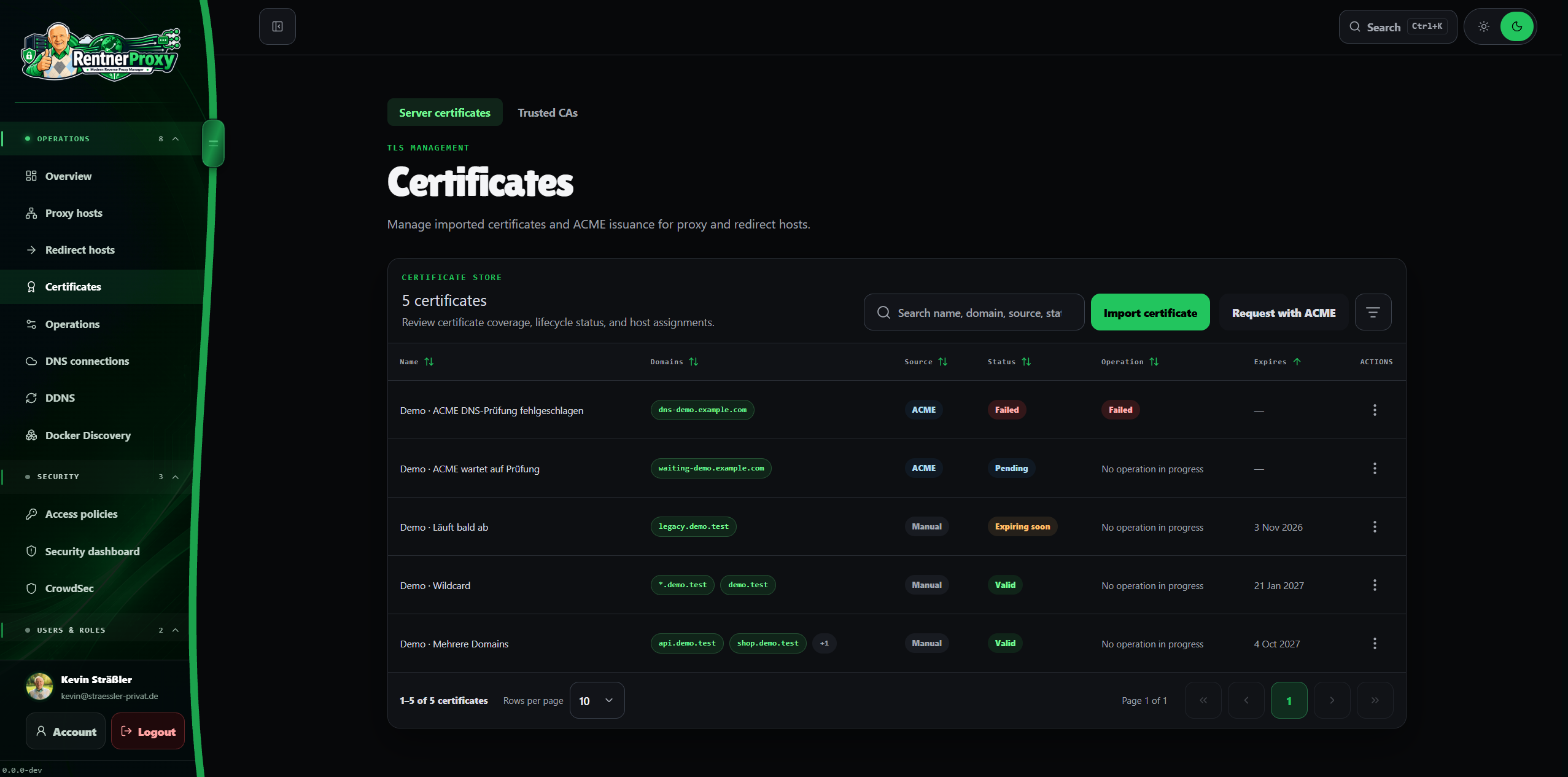Click waiting-demo.example.com domain tag
This screenshot has width=1568, height=777.
click(711, 468)
